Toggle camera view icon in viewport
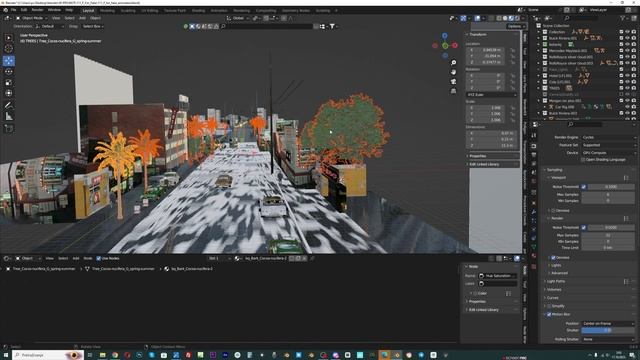This screenshot has height=360, width=640. (x=453, y=82)
